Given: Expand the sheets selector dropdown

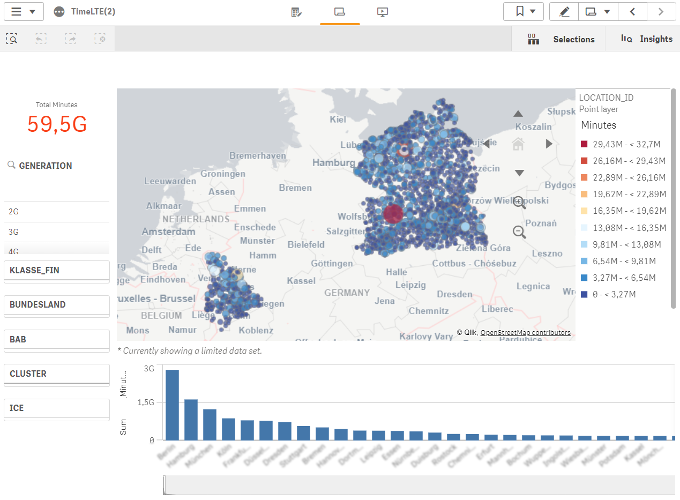Looking at the screenshot, I should point(598,12).
